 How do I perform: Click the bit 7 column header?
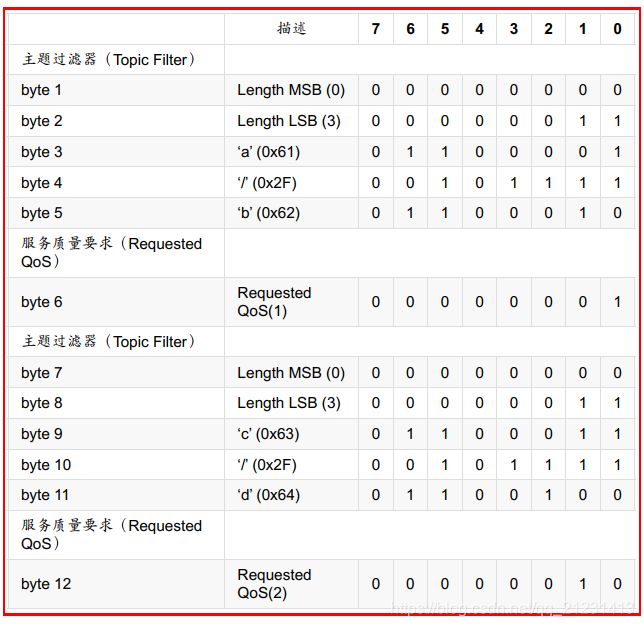point(375,29)
